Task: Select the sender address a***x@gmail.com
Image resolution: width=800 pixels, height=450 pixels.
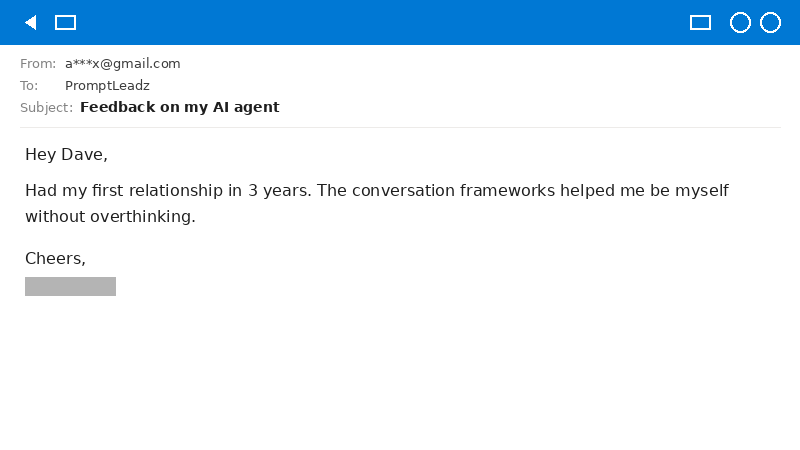Action: 122,63
